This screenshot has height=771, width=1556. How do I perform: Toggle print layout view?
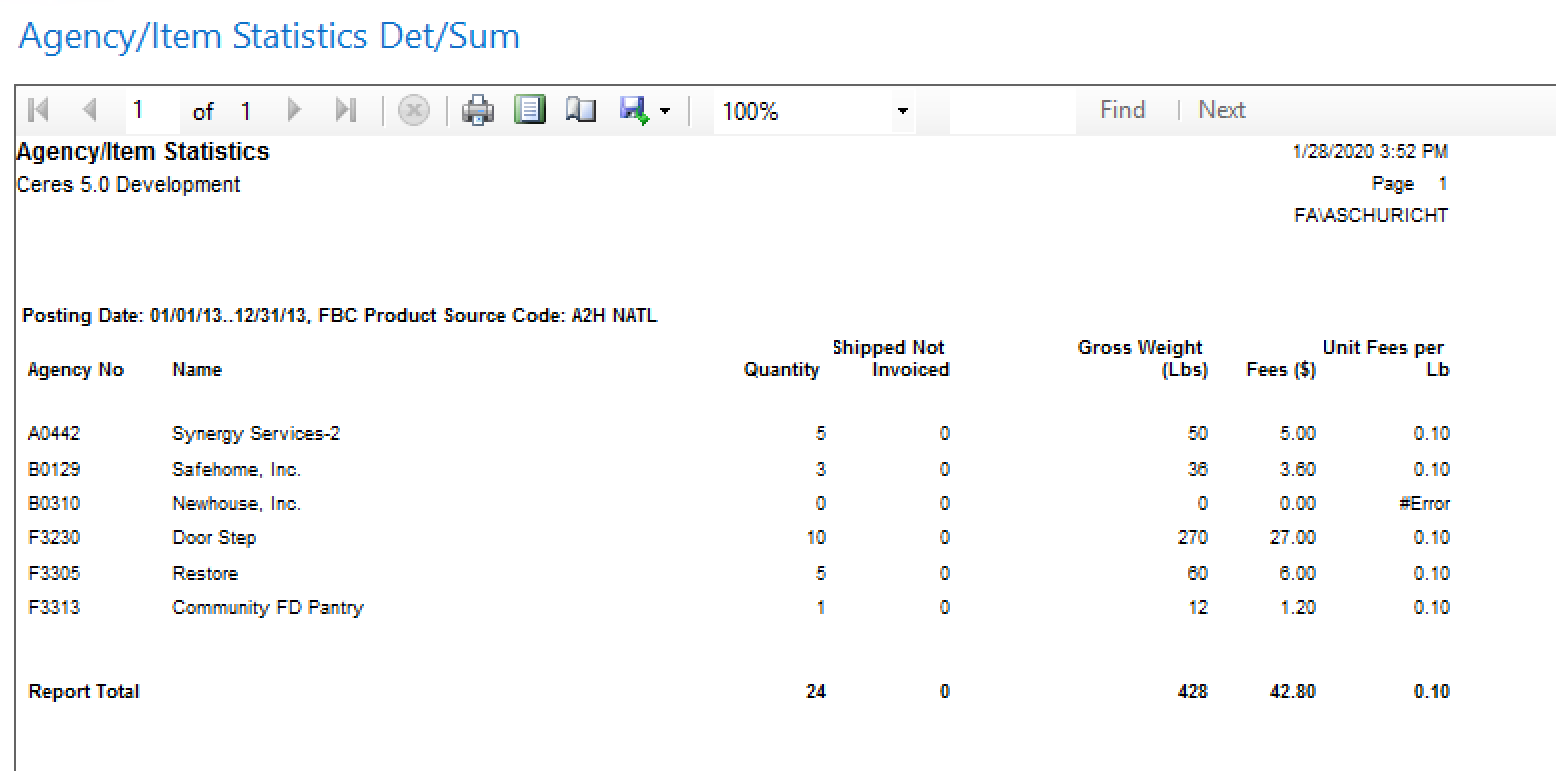[x=530, y=110]
